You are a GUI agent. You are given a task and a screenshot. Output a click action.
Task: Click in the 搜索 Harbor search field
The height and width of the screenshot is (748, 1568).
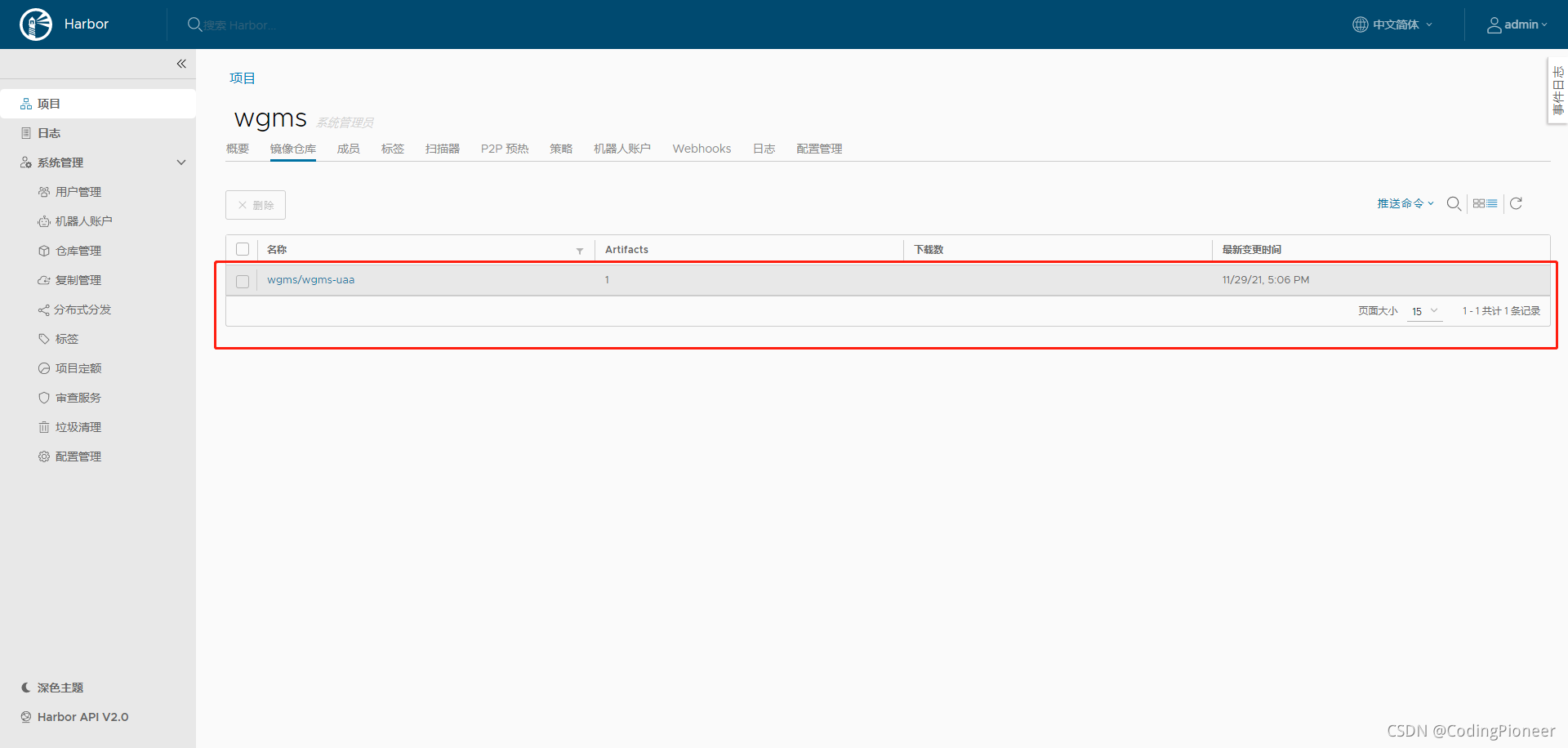tap(240, 25)
